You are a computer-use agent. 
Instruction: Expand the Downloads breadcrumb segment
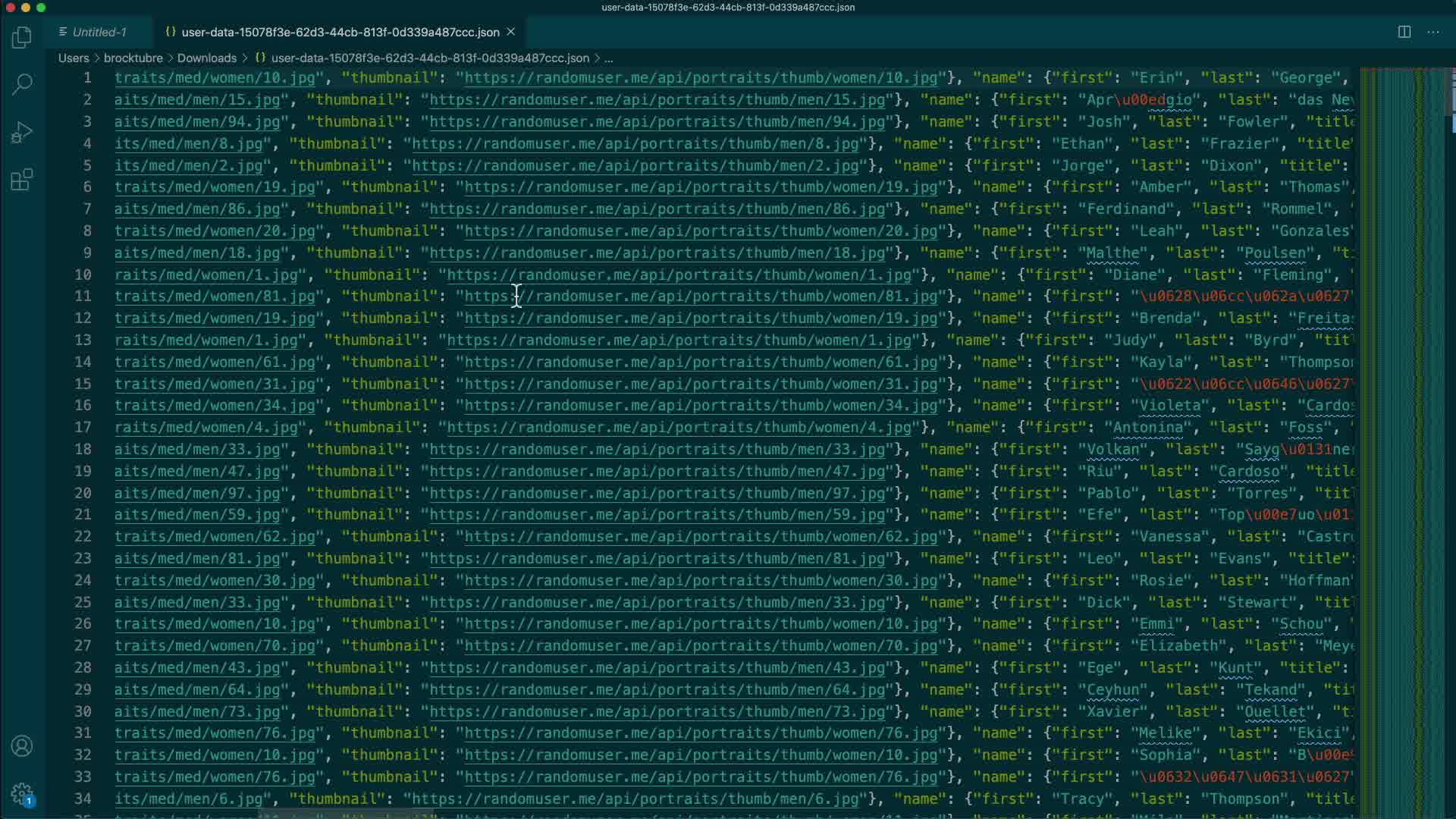click(x=206, y=58)
